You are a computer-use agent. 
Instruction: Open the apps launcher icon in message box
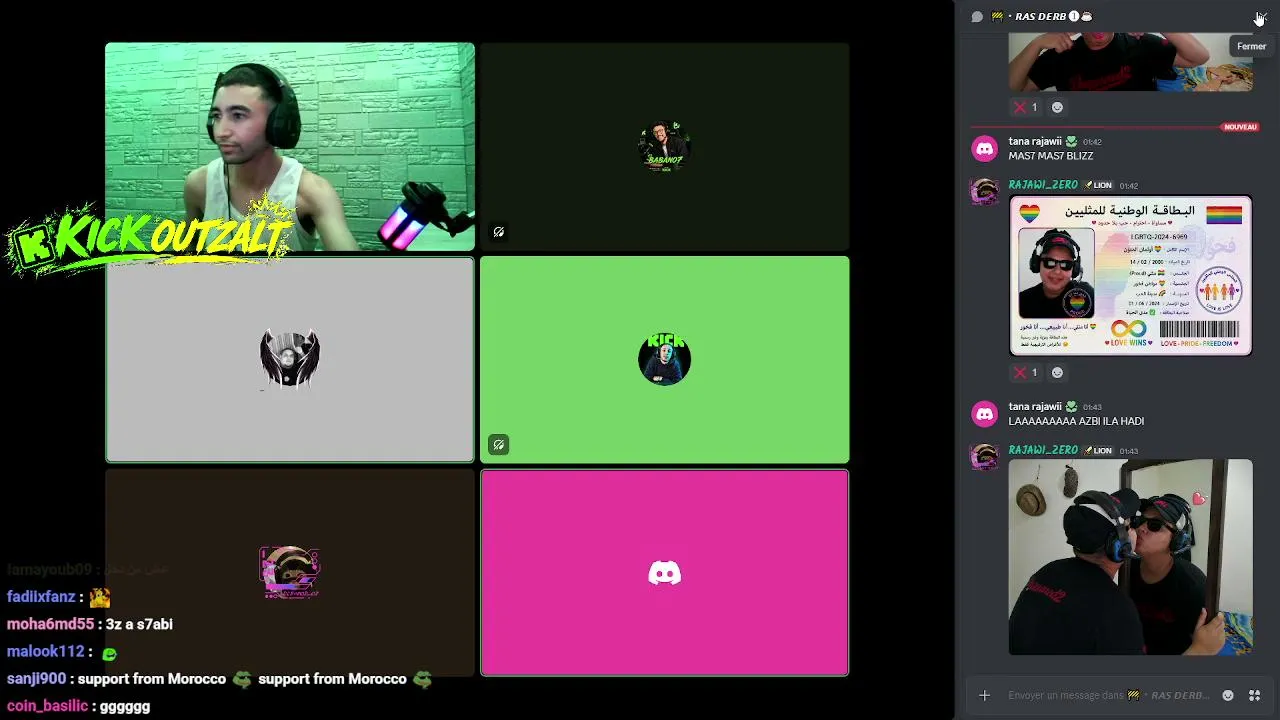point(1254,695)
